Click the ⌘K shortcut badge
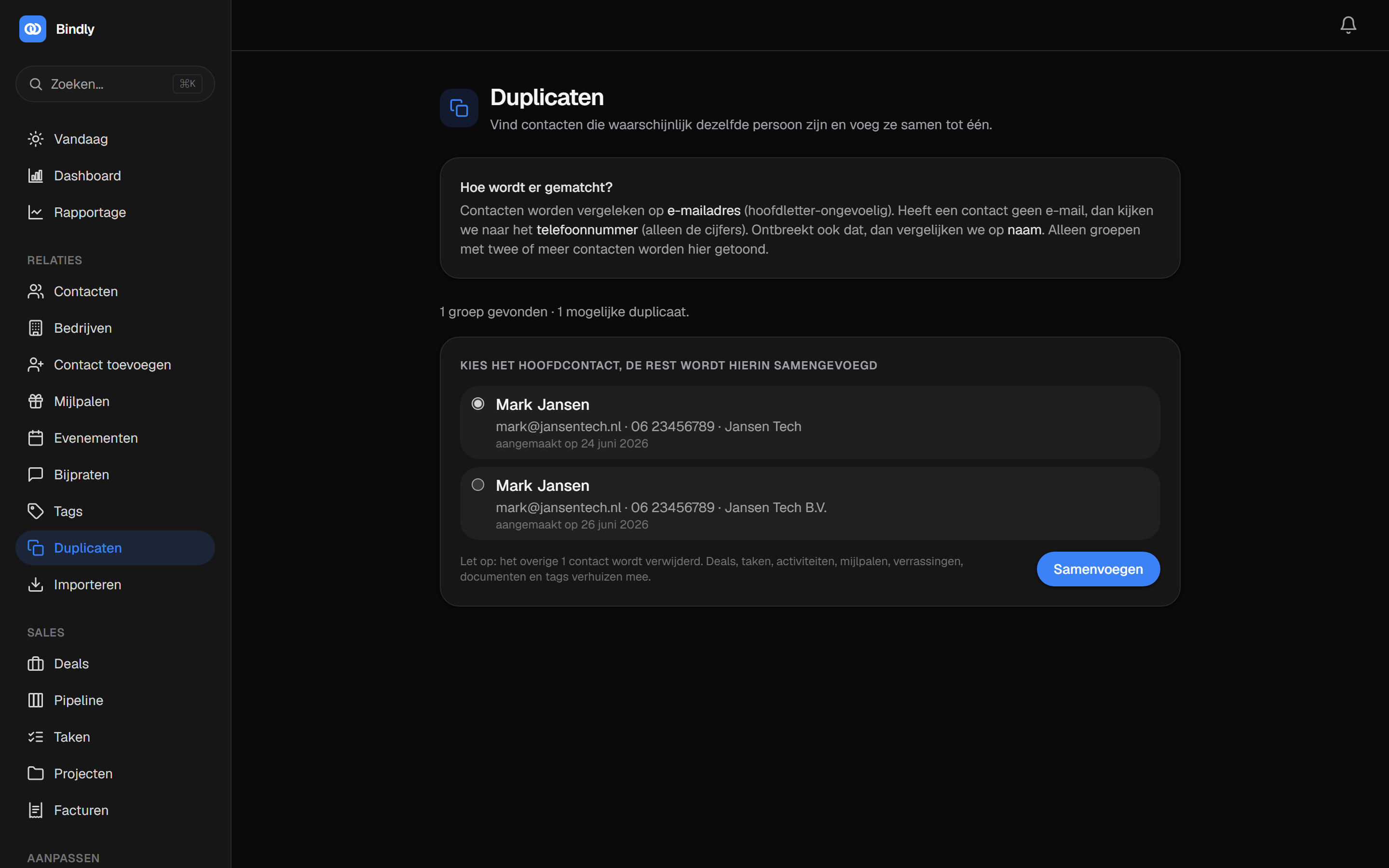 coord(188,84)
